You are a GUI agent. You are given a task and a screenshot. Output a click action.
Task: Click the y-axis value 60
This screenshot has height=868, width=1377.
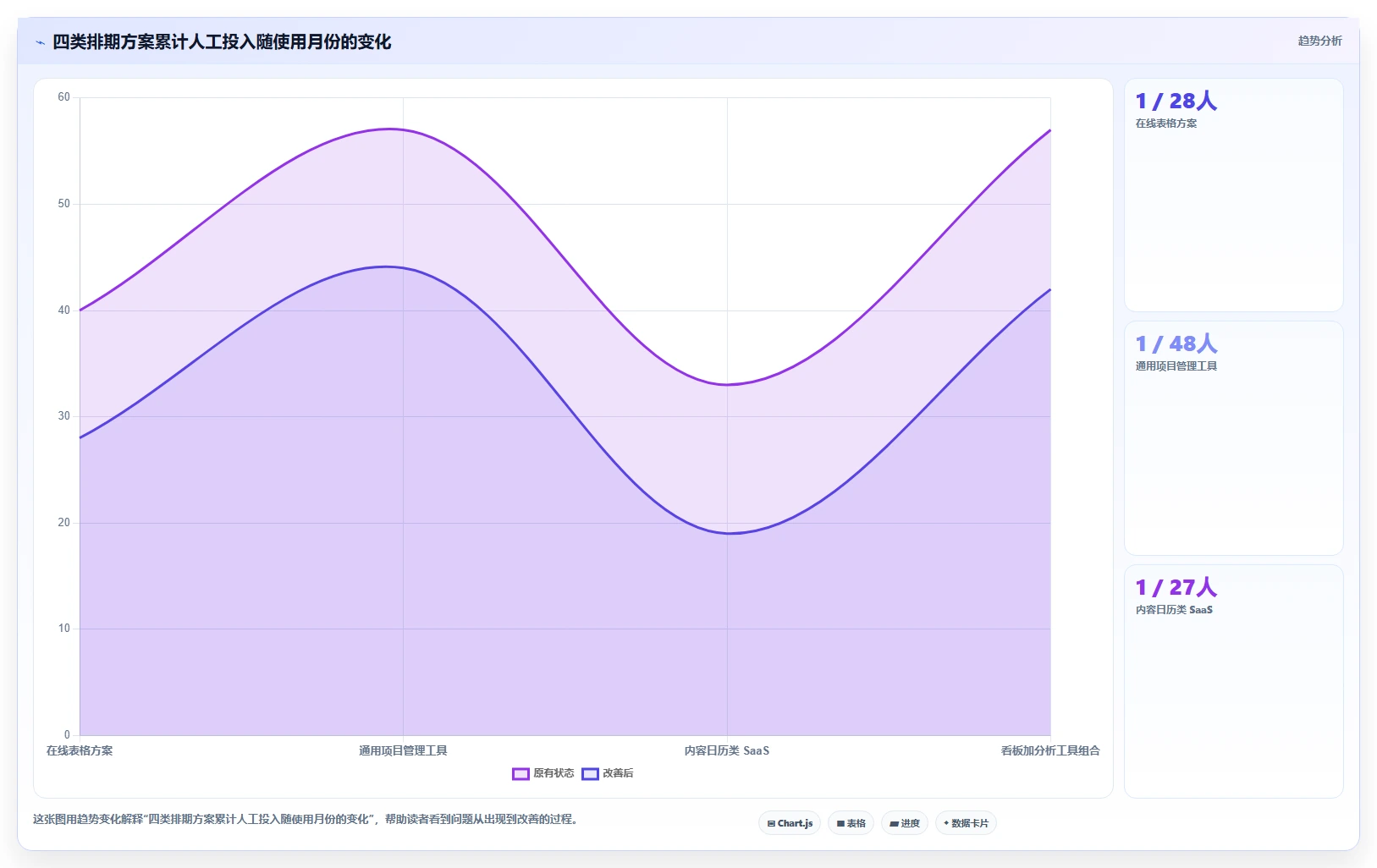tap(64, 97)
